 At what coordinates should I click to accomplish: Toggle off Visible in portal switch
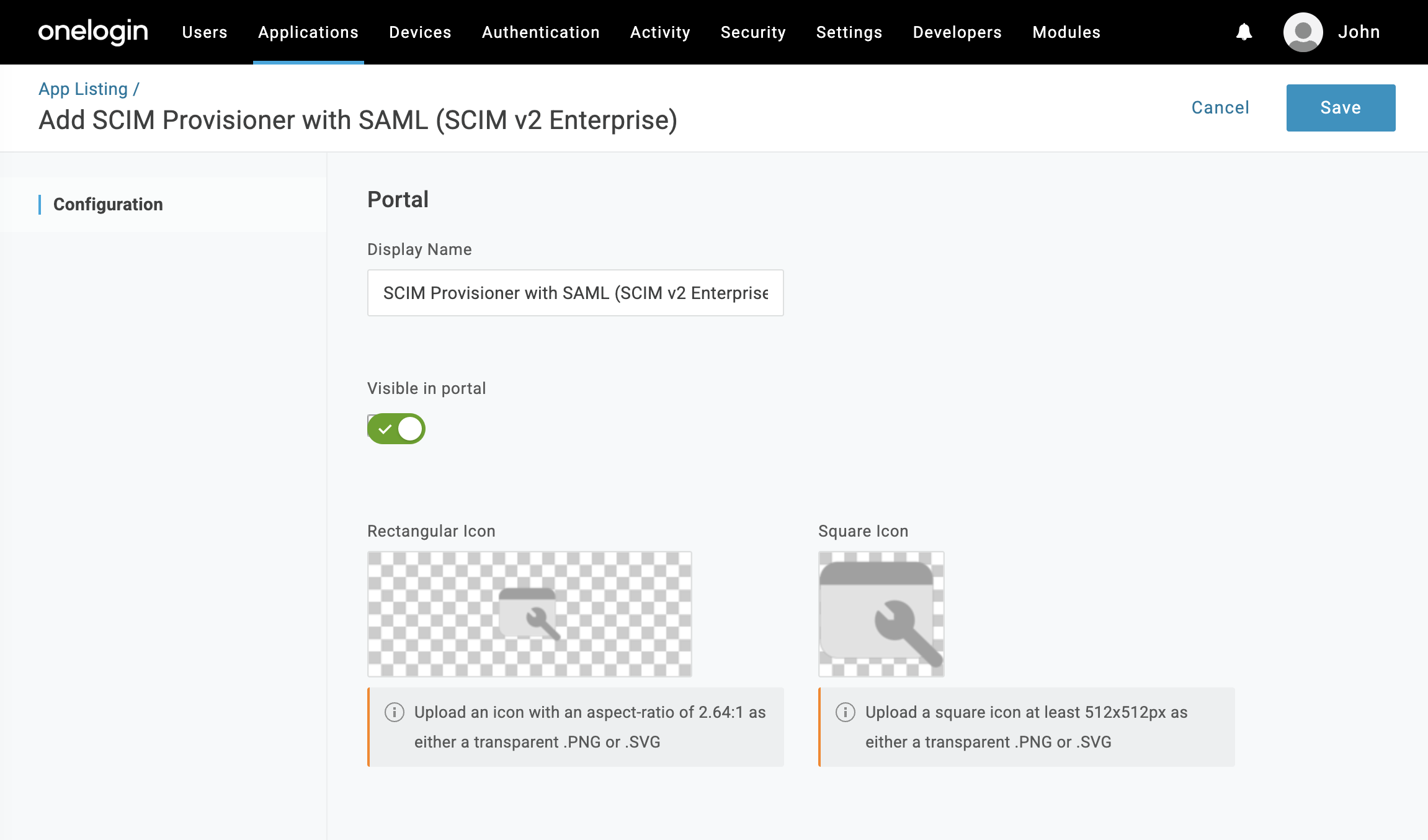[x=396, y=429]
